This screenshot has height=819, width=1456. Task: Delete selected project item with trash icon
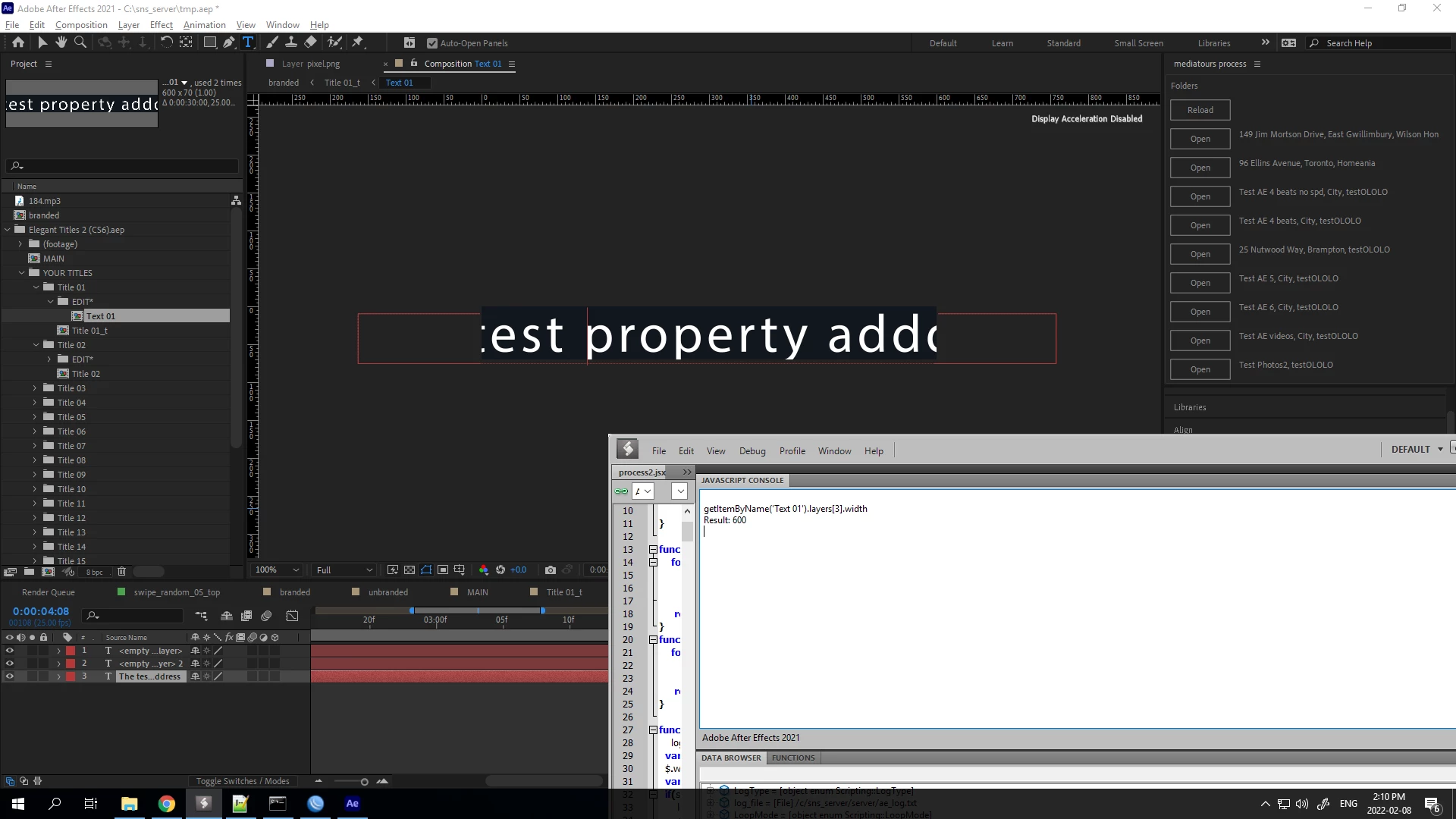click(121, 572)
